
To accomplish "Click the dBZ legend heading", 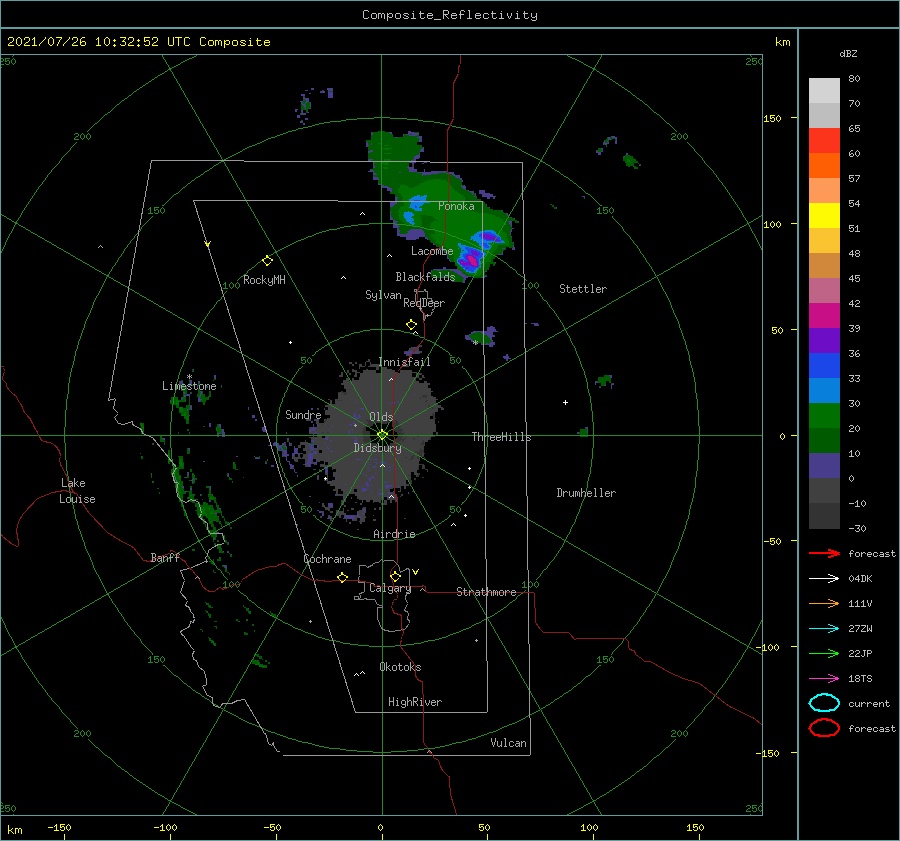I will click(848, 53).
